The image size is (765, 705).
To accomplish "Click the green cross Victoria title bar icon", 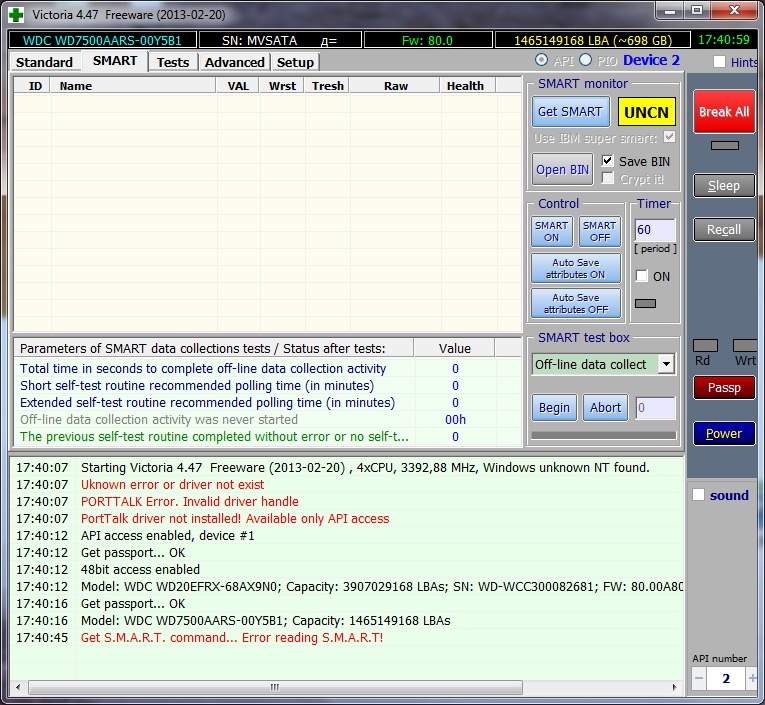I will point(16,15).
